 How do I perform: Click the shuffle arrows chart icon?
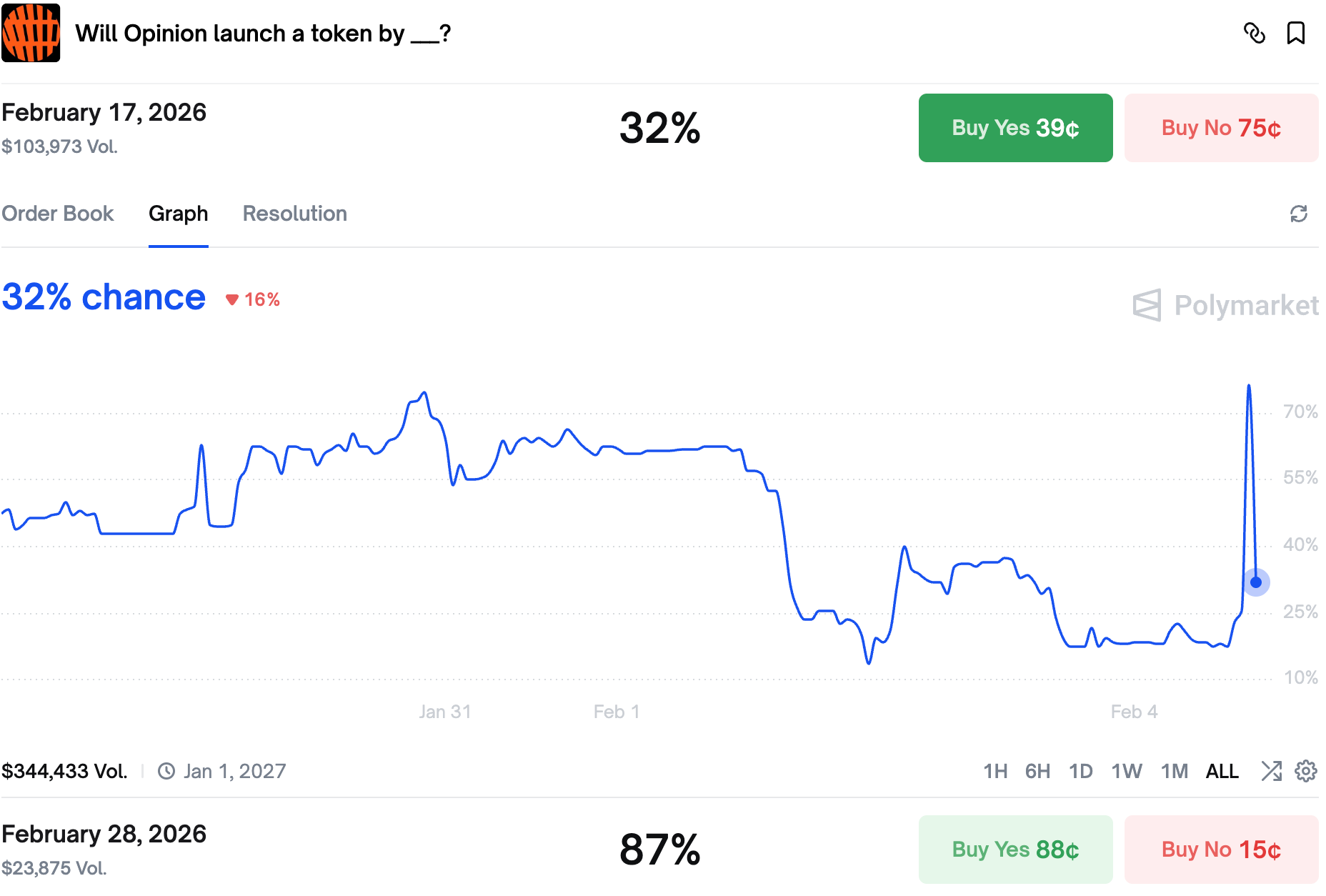coord(1271,771)
